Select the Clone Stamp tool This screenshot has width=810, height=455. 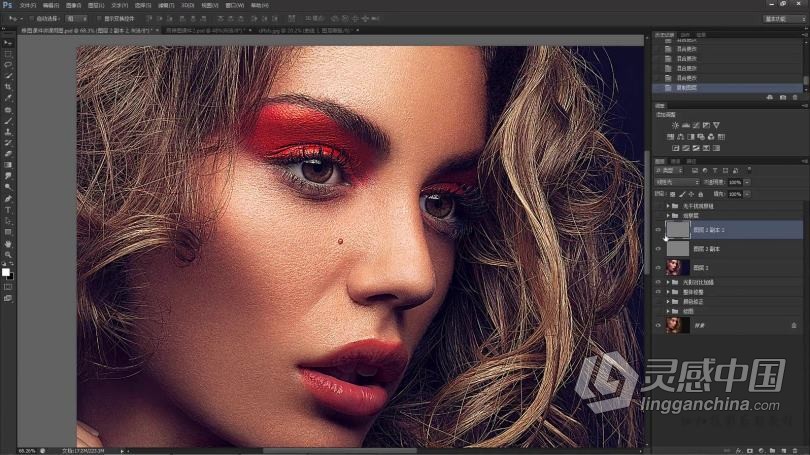(x=8, y=132)
